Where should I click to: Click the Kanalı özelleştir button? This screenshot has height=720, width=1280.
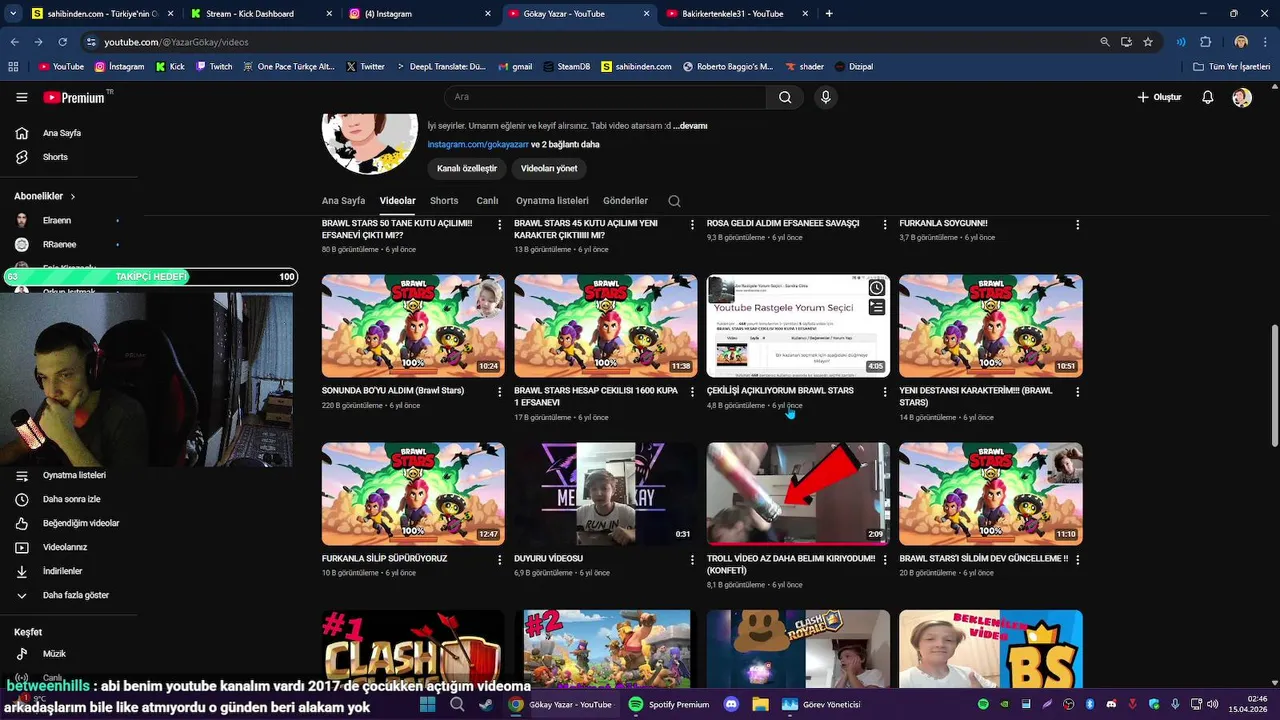click(x=467, y=168)
